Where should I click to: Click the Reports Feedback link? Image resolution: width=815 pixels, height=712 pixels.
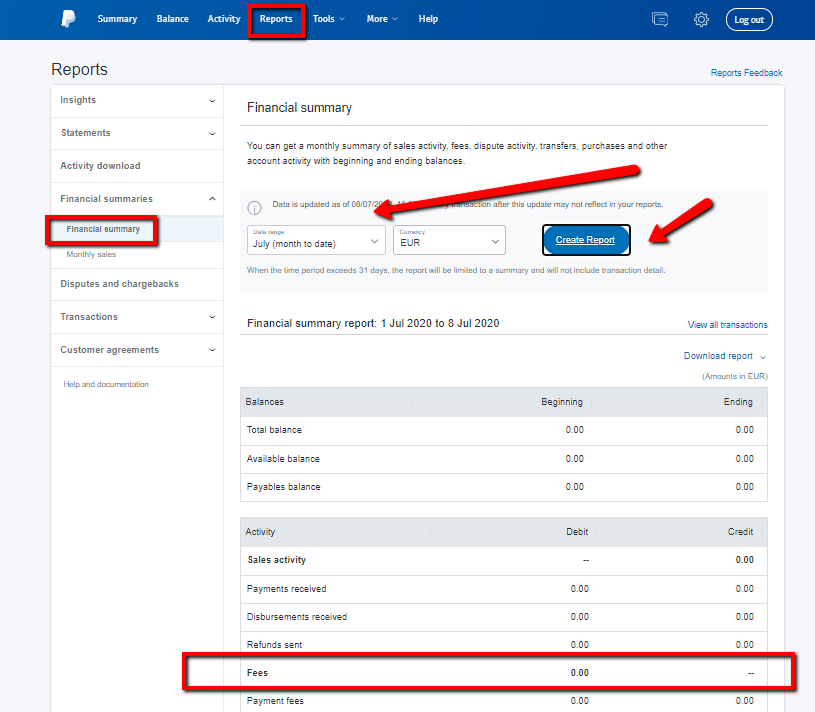[x=746, y=73]
